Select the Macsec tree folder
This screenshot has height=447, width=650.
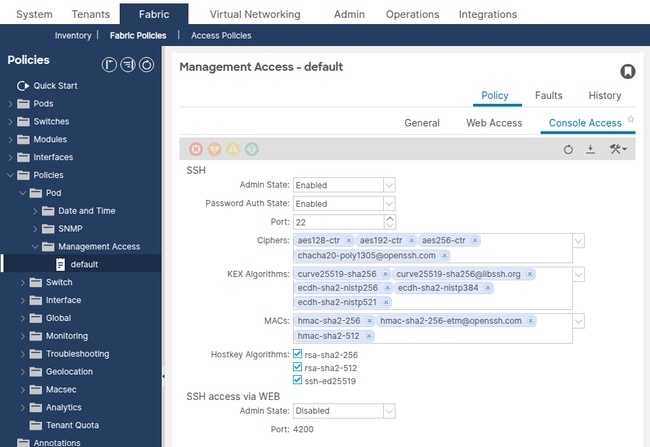(x=61, y=389)
